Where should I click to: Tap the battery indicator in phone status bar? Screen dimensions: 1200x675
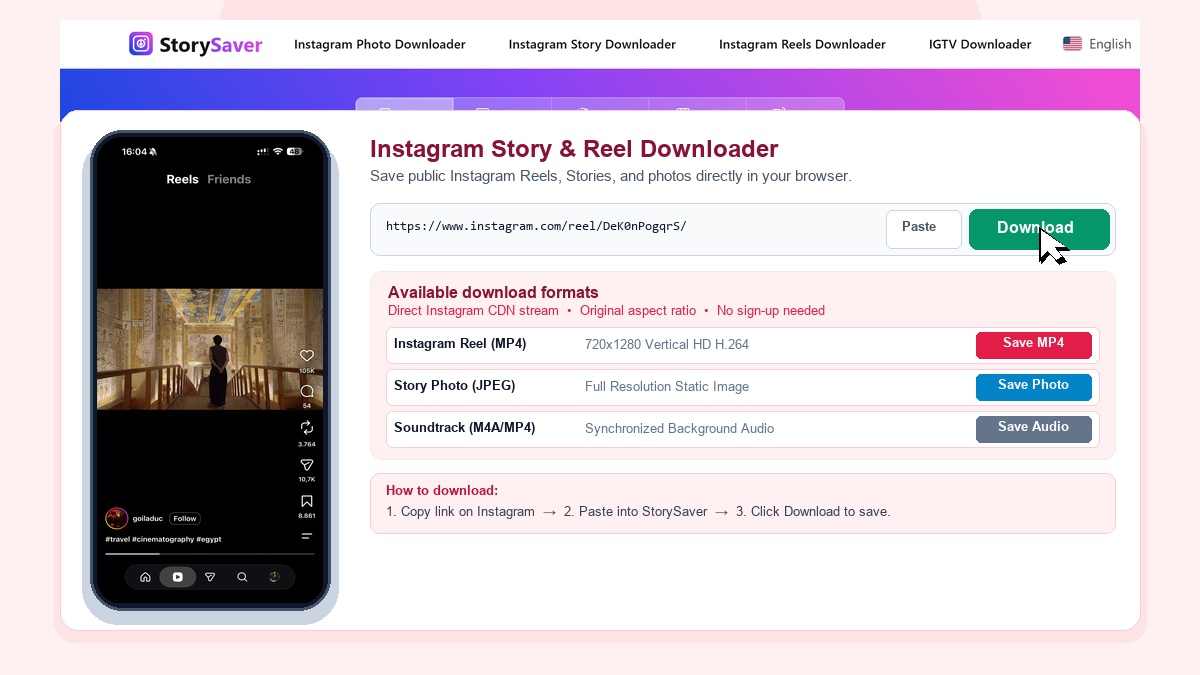coord(294,152)
